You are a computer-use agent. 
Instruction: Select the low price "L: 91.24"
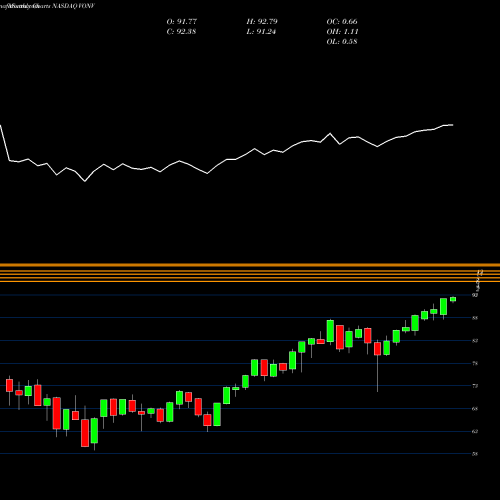261,32
